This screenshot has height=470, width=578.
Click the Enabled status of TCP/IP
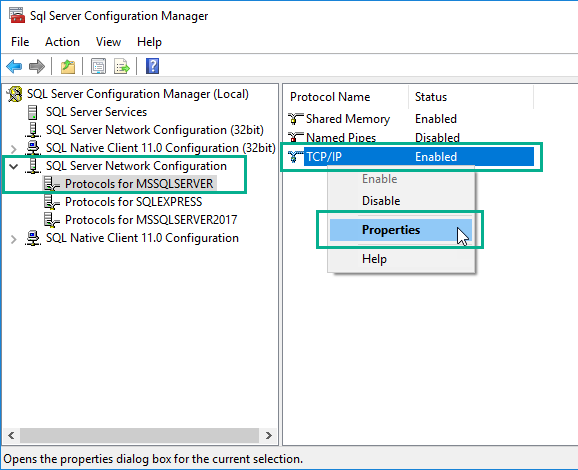[436, 157]
